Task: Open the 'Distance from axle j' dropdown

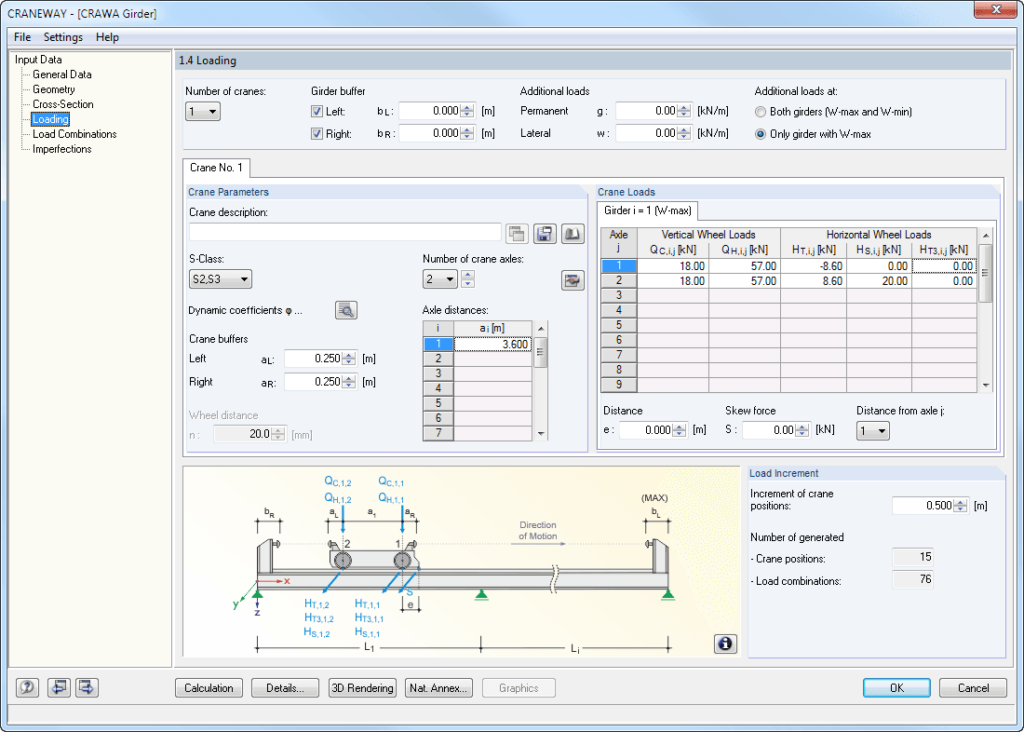Action: pyautogui.click(x=871, y=430)
